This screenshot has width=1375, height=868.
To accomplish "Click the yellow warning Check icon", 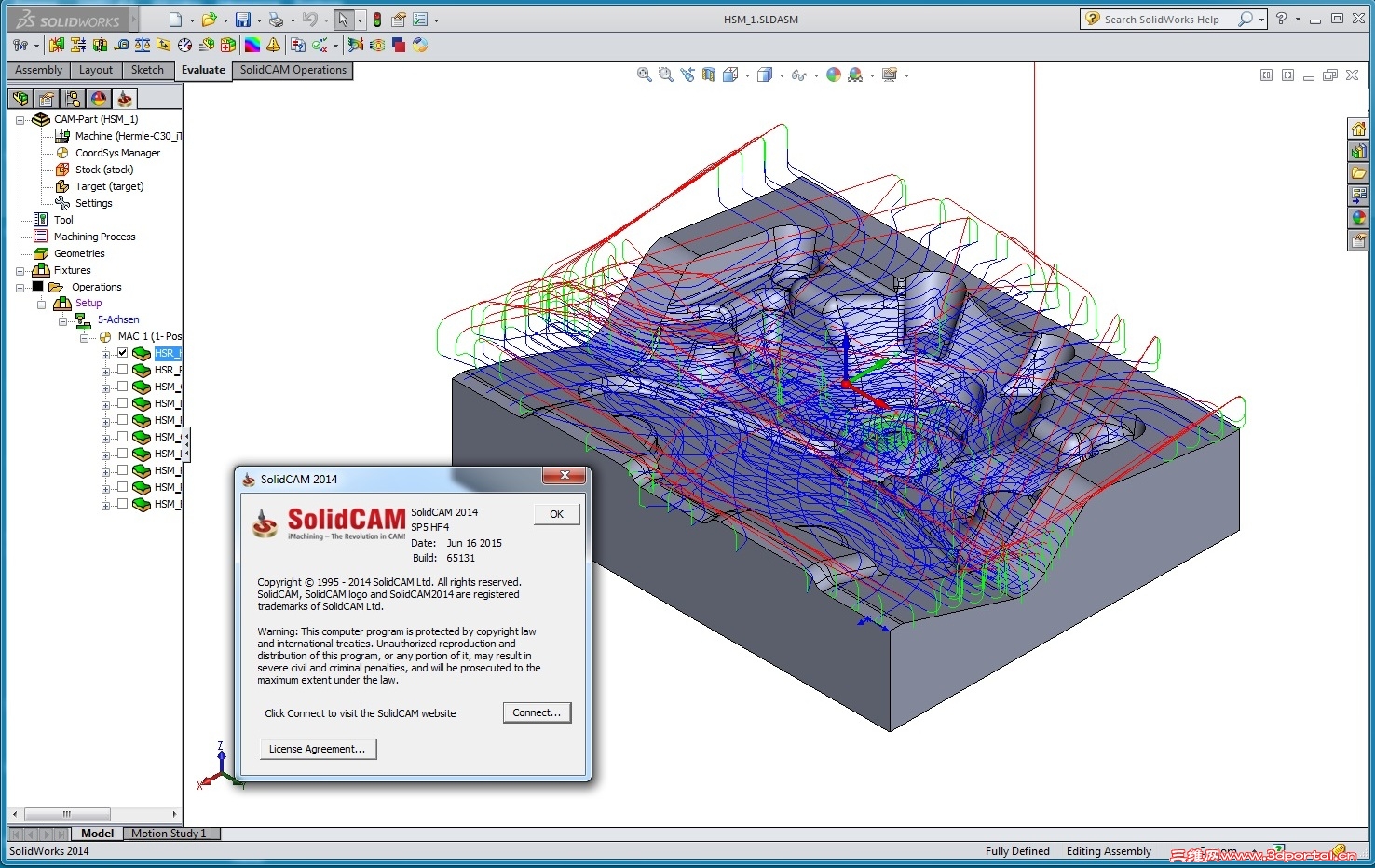I will click(x=273, y=45).
